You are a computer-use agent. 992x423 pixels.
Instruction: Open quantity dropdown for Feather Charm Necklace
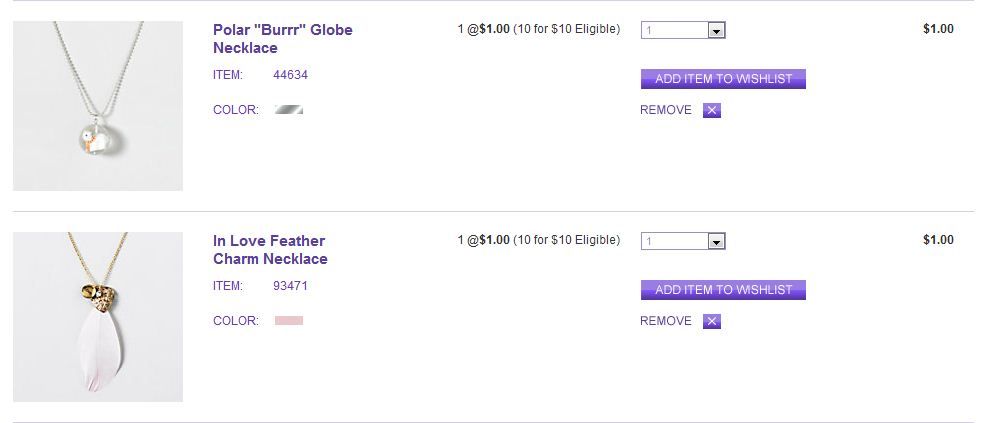coord(716,242)
